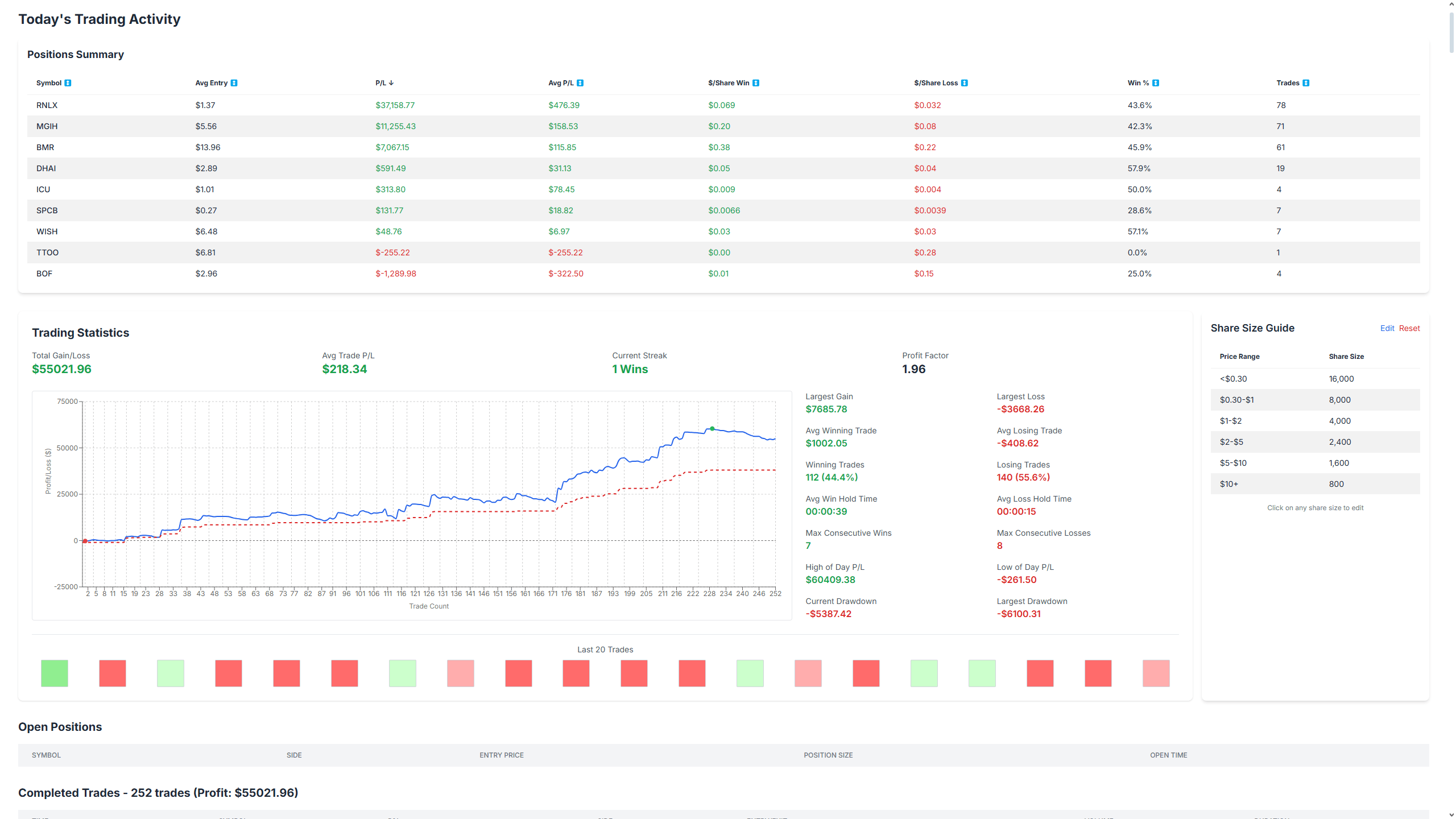Click the last light red trade square

point(1156,673)
